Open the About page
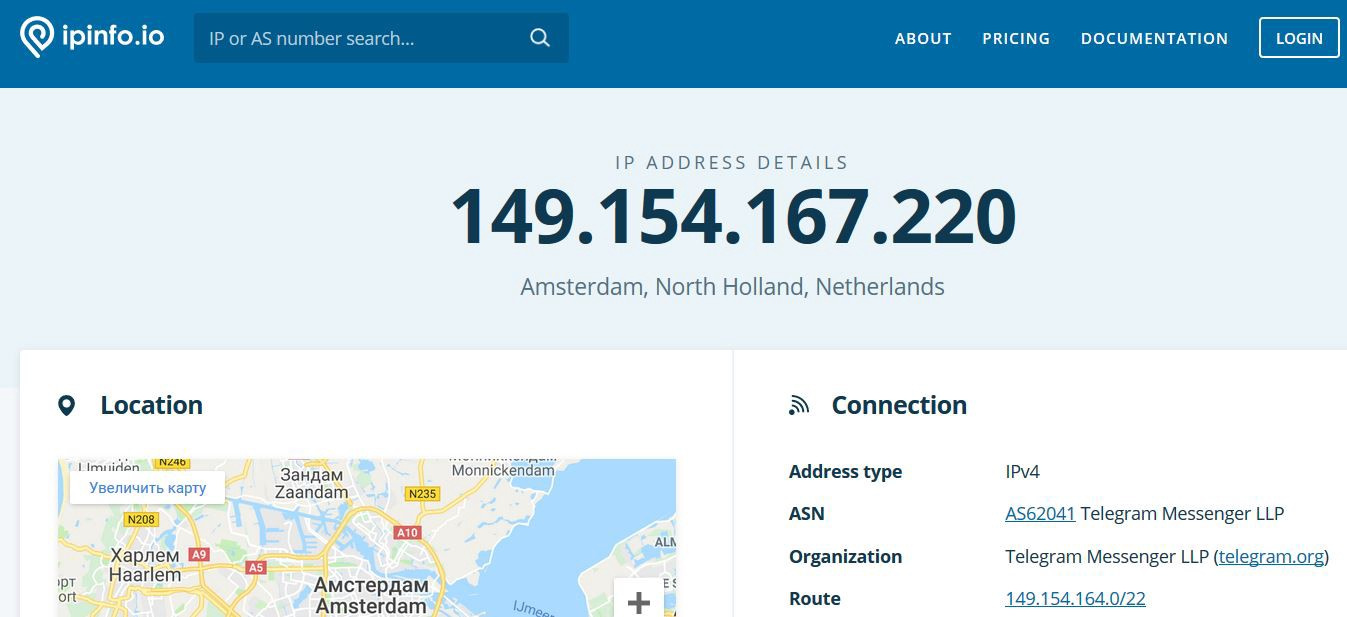1347x617 pixels. click(923, 38)
